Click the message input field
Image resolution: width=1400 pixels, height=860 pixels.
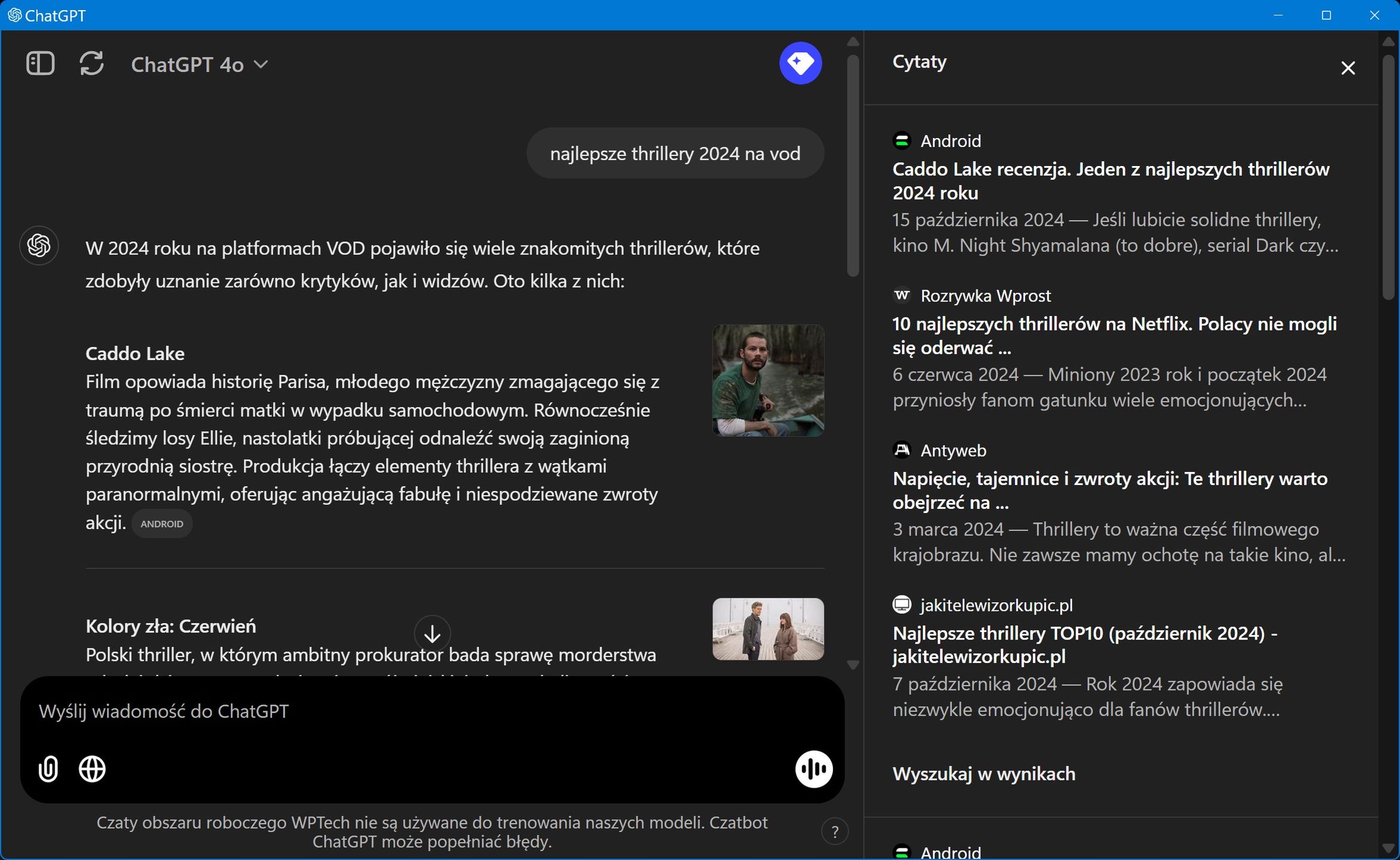click(432, 711)
